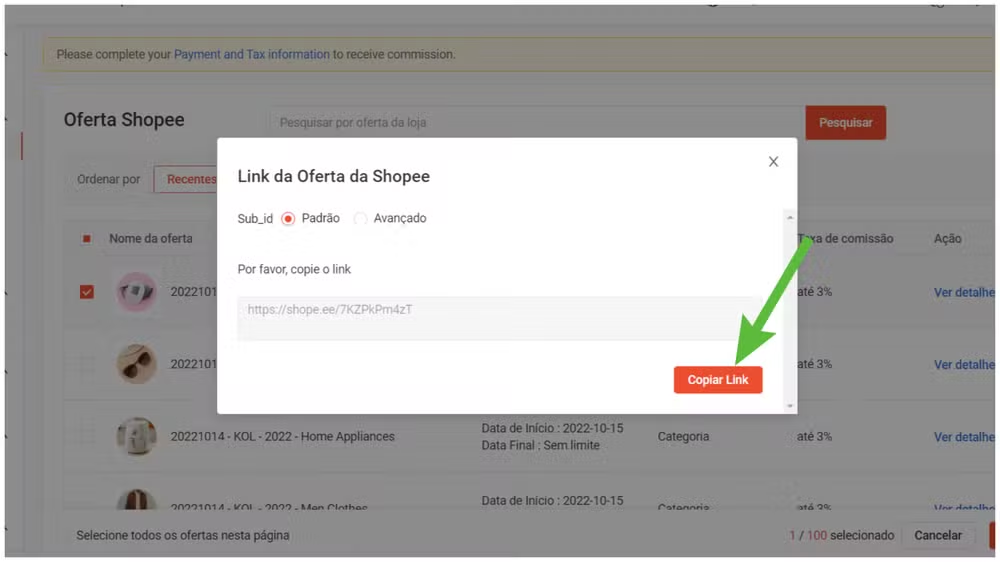Click the Copiar Link button

(717, 380)
